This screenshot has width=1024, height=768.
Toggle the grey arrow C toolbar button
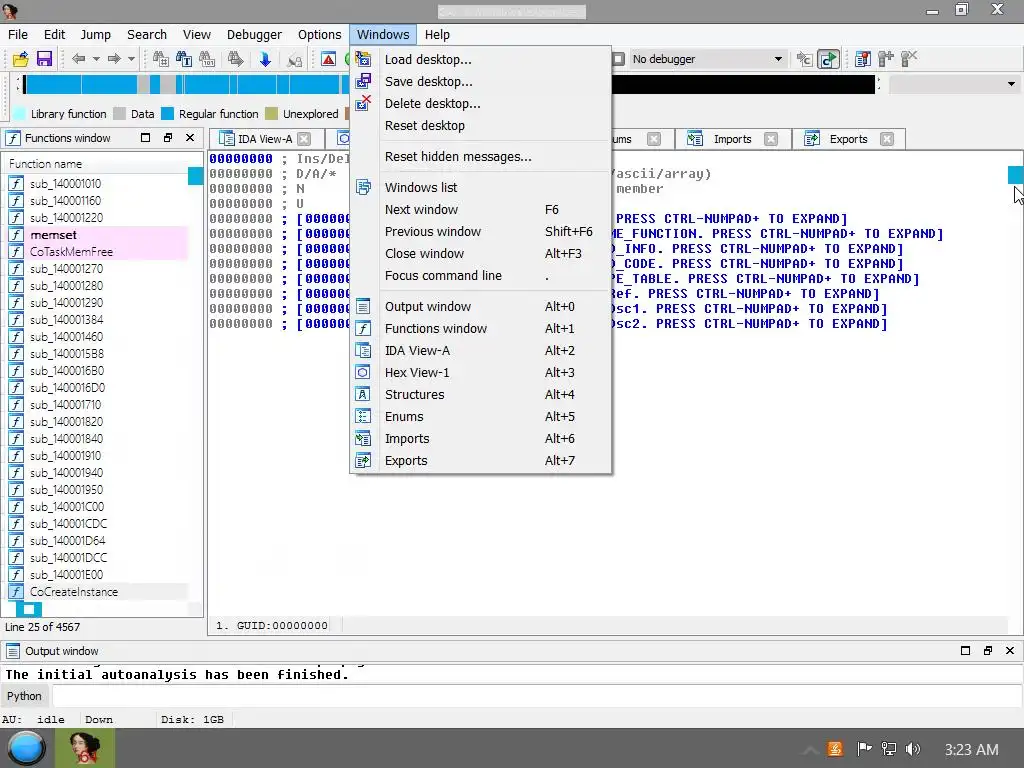pyautogui.click(x=804, y=59)
